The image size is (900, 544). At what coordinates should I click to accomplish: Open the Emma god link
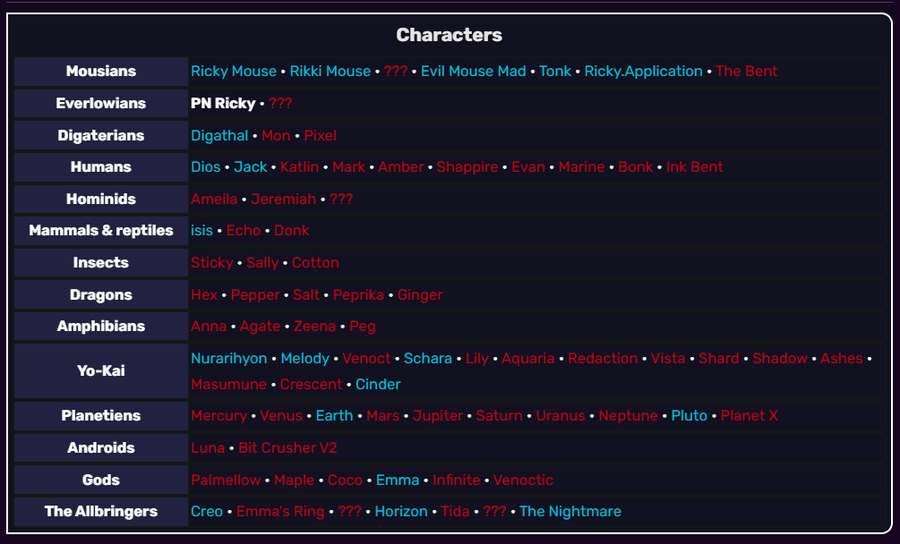397,480
